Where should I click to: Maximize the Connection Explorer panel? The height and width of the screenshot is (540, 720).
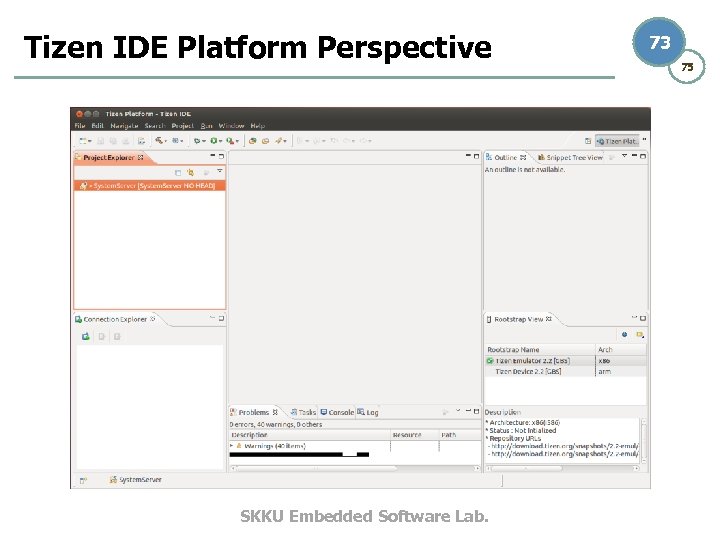click(221, 318)
